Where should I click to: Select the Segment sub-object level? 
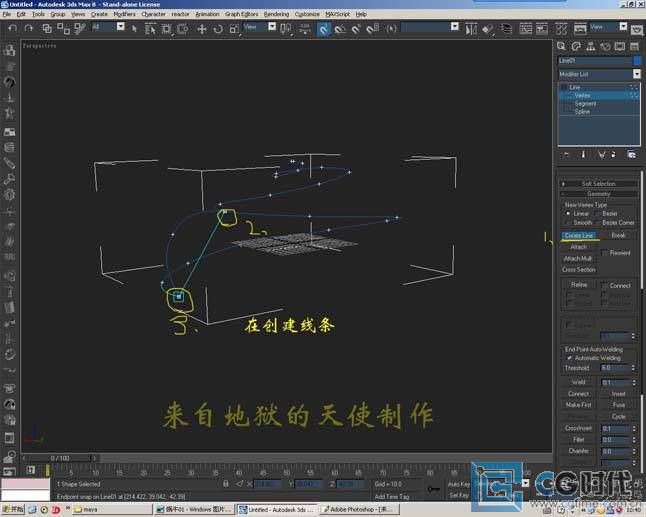[585, 103]
